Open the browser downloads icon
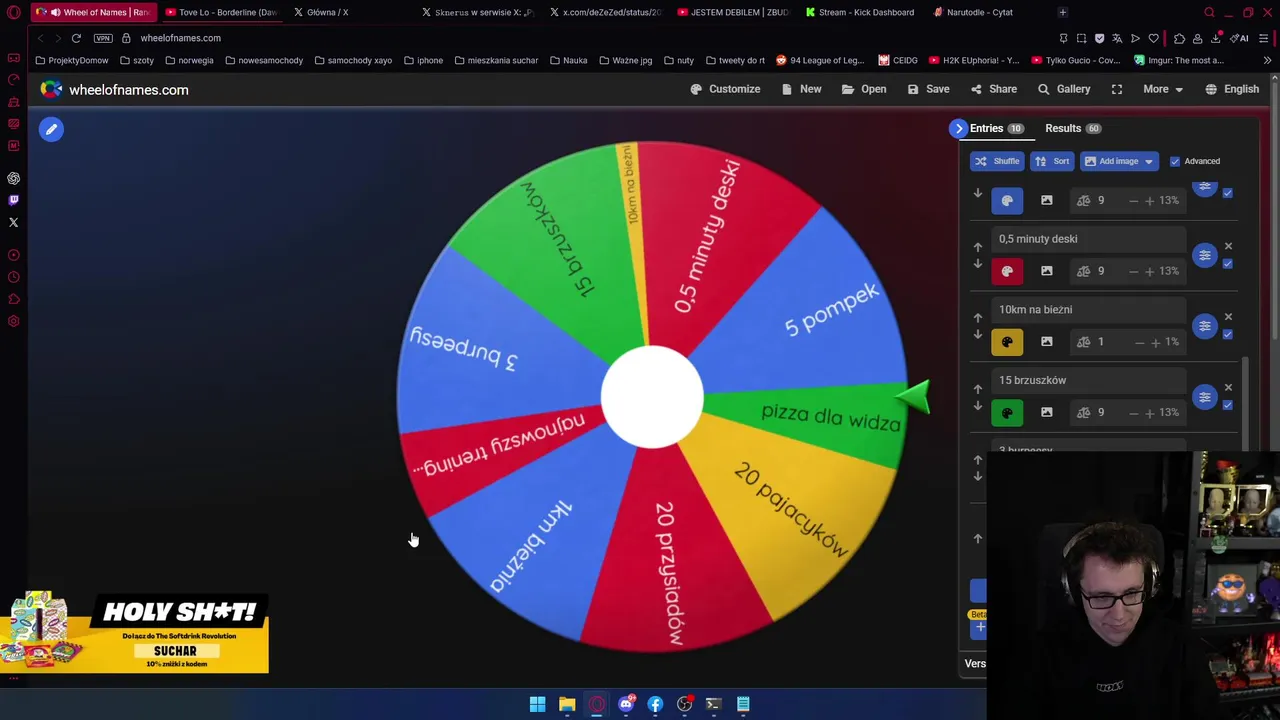 point(1215,38)
